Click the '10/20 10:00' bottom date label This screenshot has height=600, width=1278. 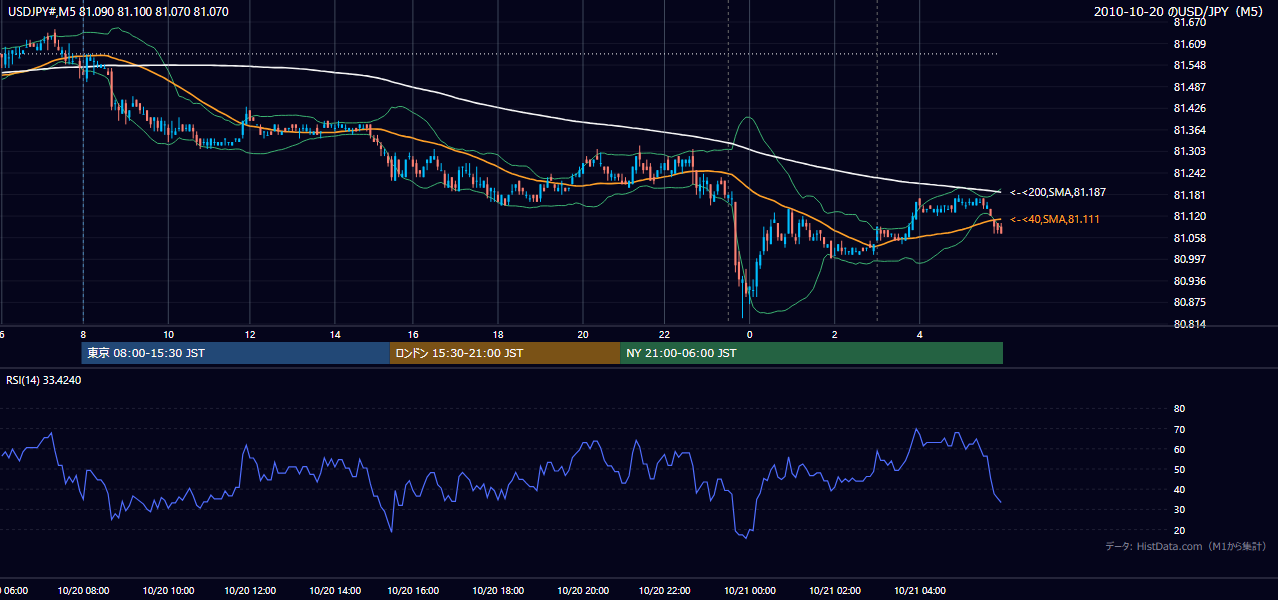pos(167,591)
